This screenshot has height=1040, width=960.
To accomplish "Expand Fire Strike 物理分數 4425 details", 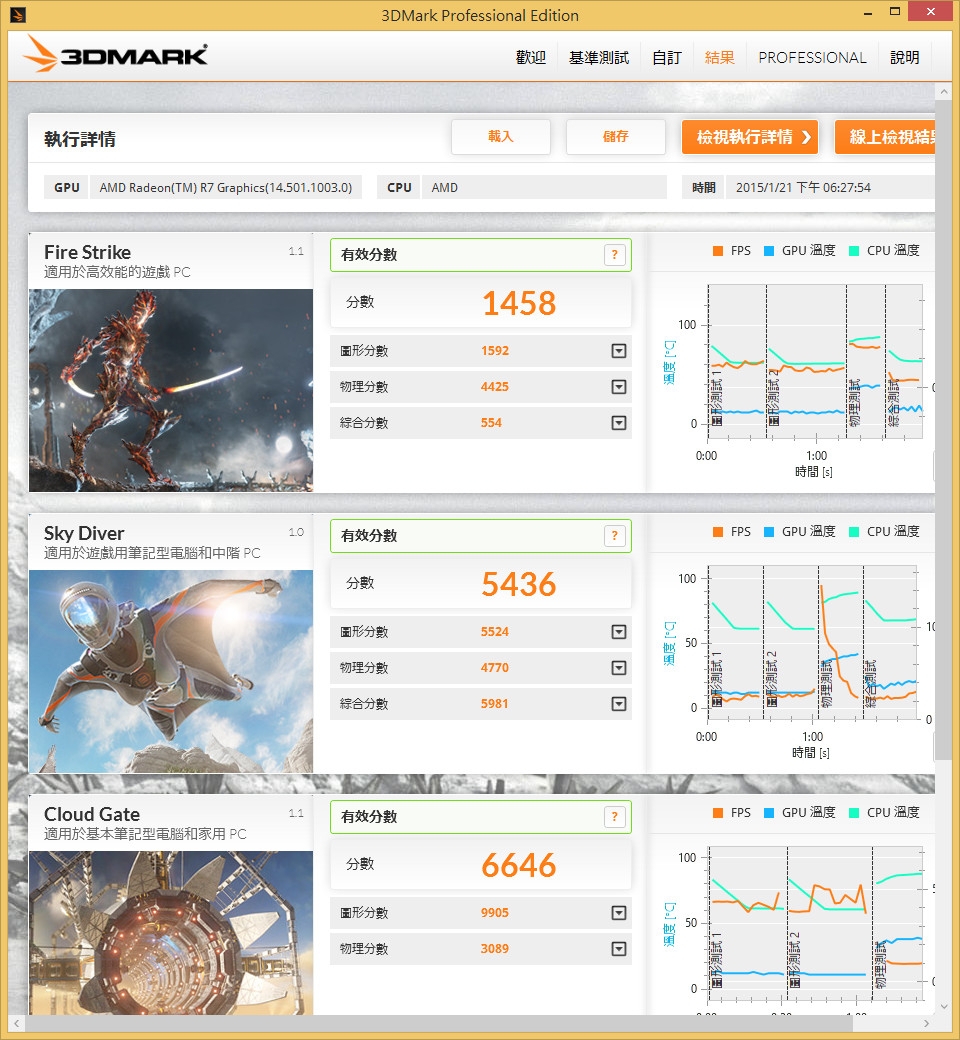I will coord(618,387).
